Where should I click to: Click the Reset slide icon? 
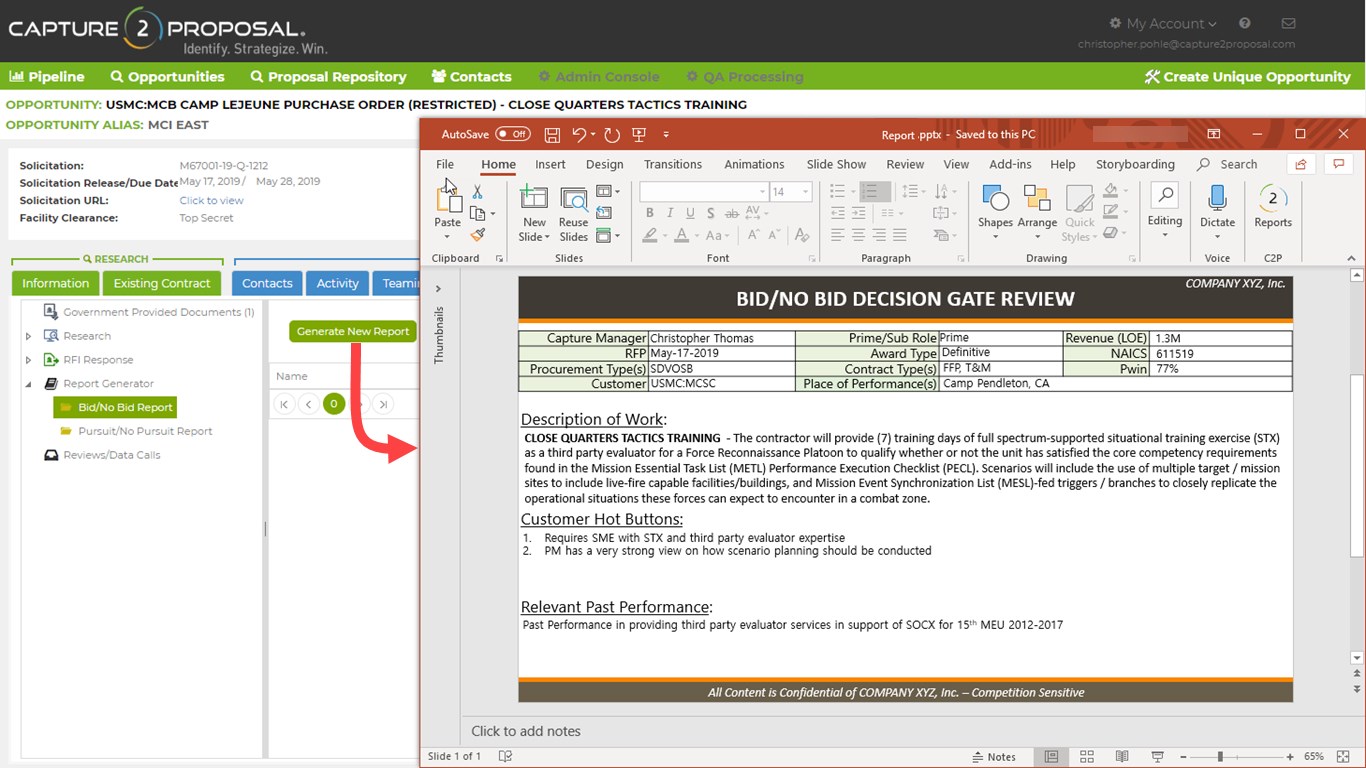pos(604,213)
